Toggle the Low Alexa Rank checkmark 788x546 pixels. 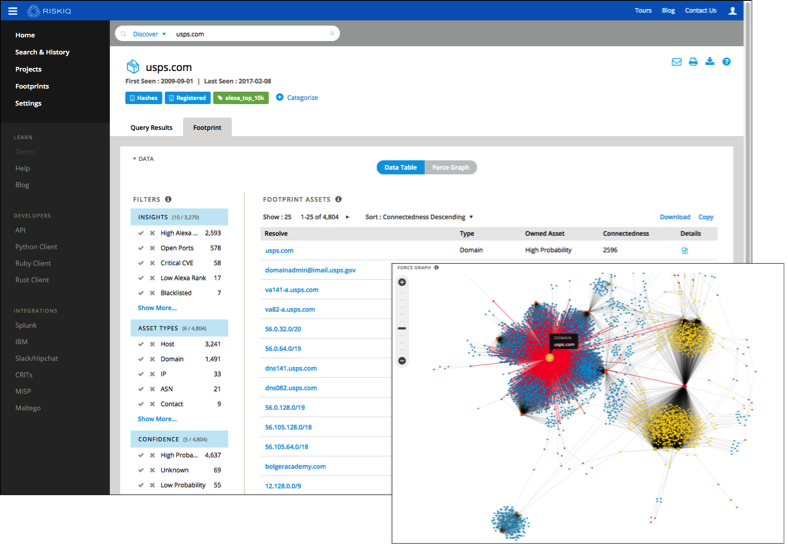coord(141,278)
